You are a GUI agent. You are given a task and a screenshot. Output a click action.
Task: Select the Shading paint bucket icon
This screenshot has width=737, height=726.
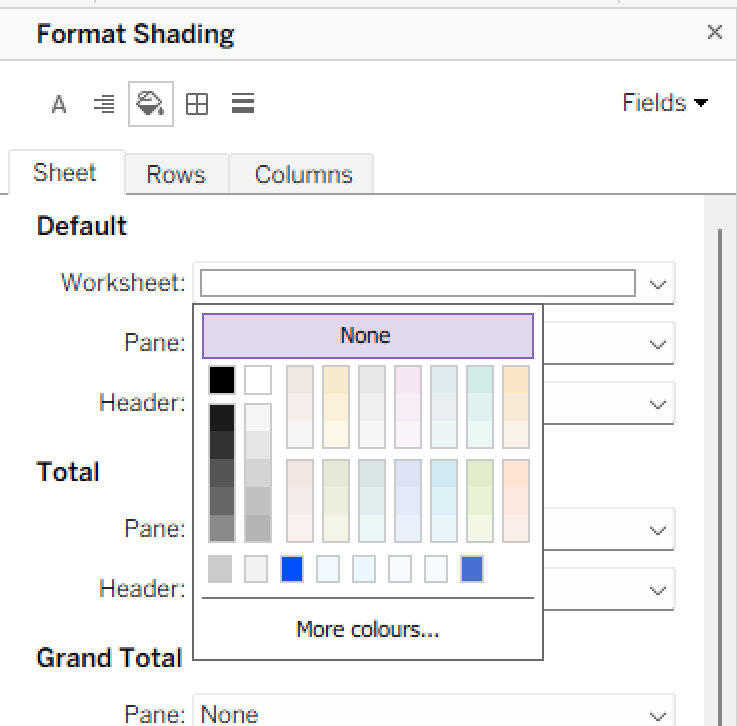[x=150, y=104]
